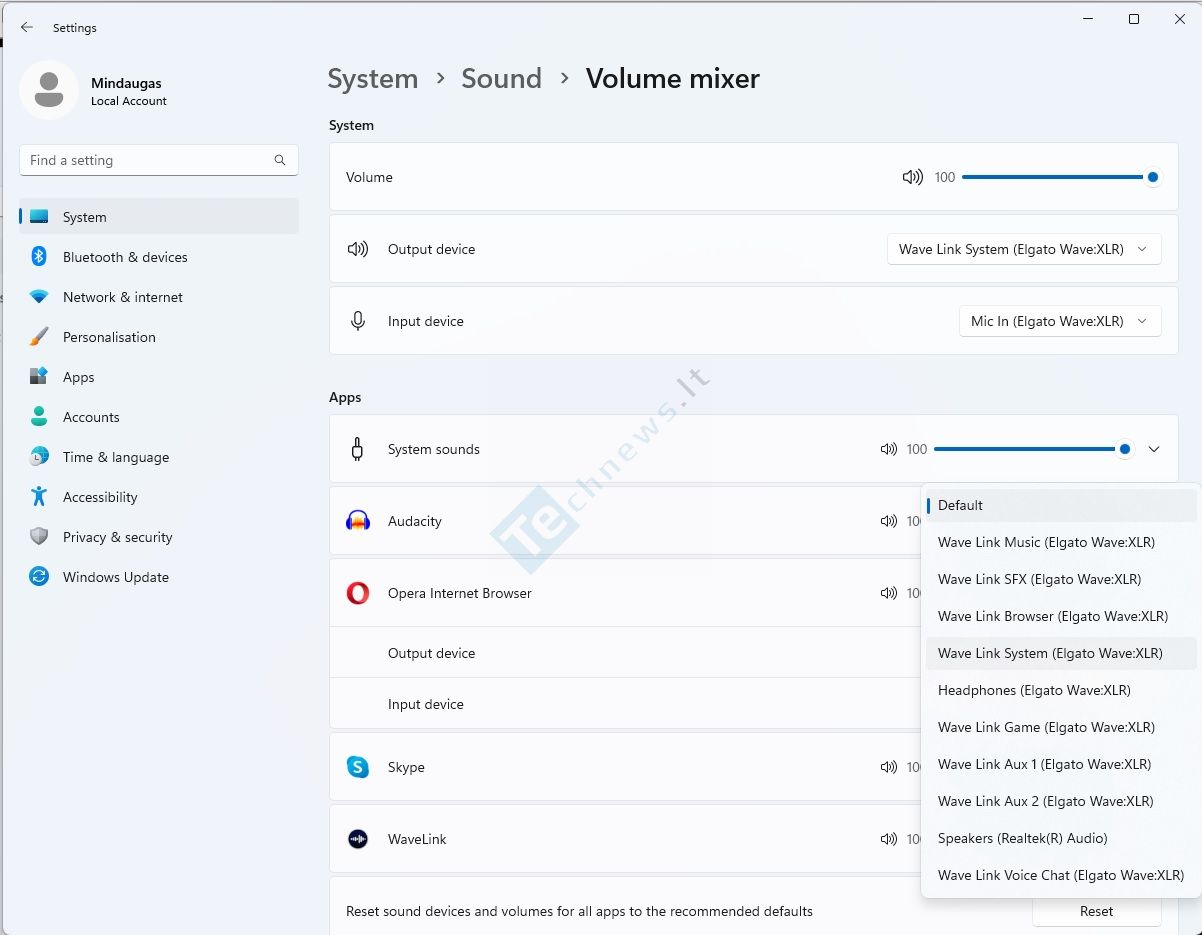
Task: Click the Privacy shield icon in sidebar
Action: pyautogui.click(x=39, y=537)
